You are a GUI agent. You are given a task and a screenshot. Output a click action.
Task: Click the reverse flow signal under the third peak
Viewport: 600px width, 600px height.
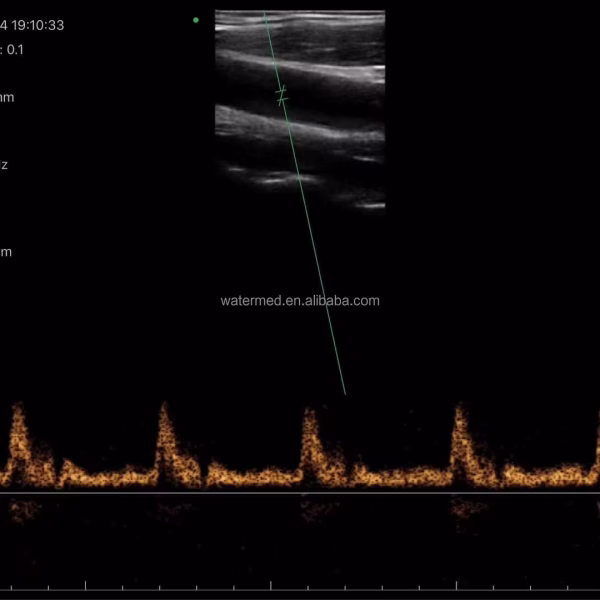pyautogui.click(x=318, y=508)
